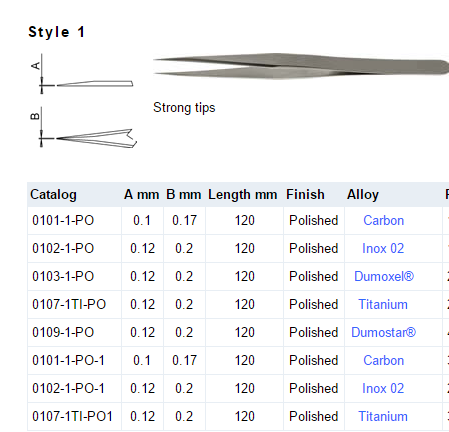
Task: Open the Titanium link for 0107-1TI-PO
Action: (383, 305)
